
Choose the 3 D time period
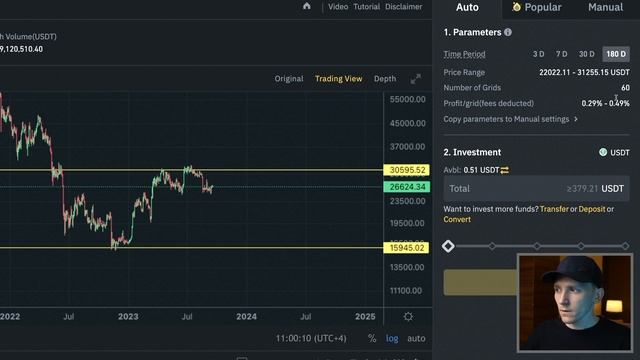[538, 54]
